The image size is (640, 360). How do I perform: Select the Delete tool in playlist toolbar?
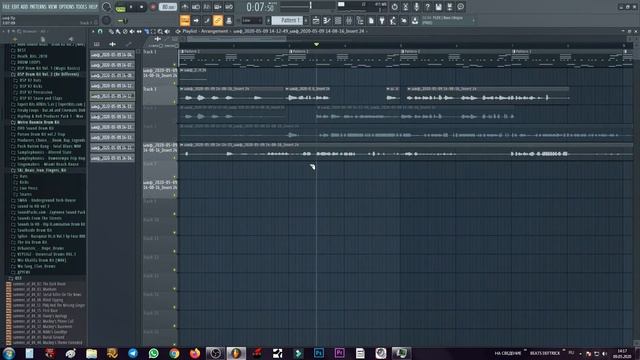[125, 31]
